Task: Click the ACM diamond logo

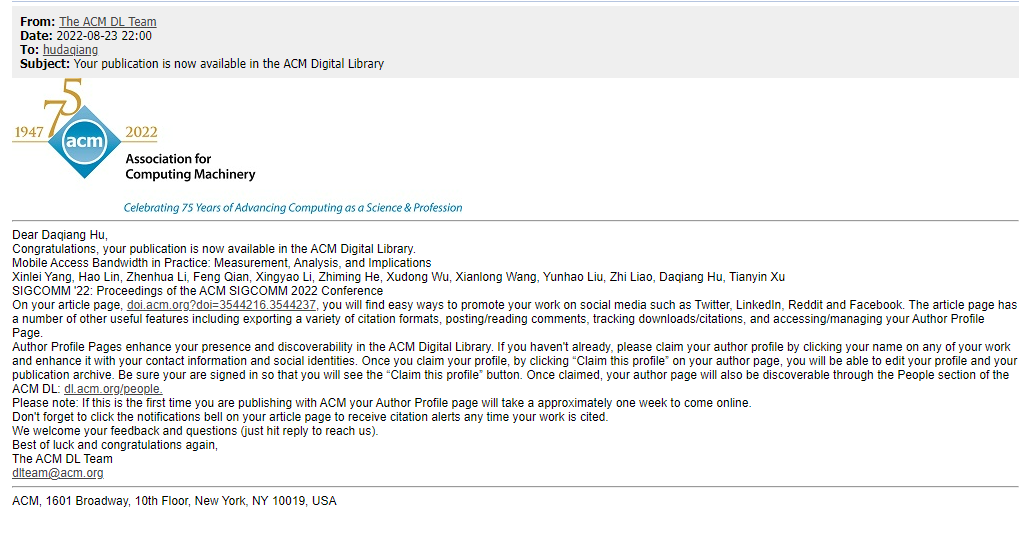Action: click(x=84, y=142)
